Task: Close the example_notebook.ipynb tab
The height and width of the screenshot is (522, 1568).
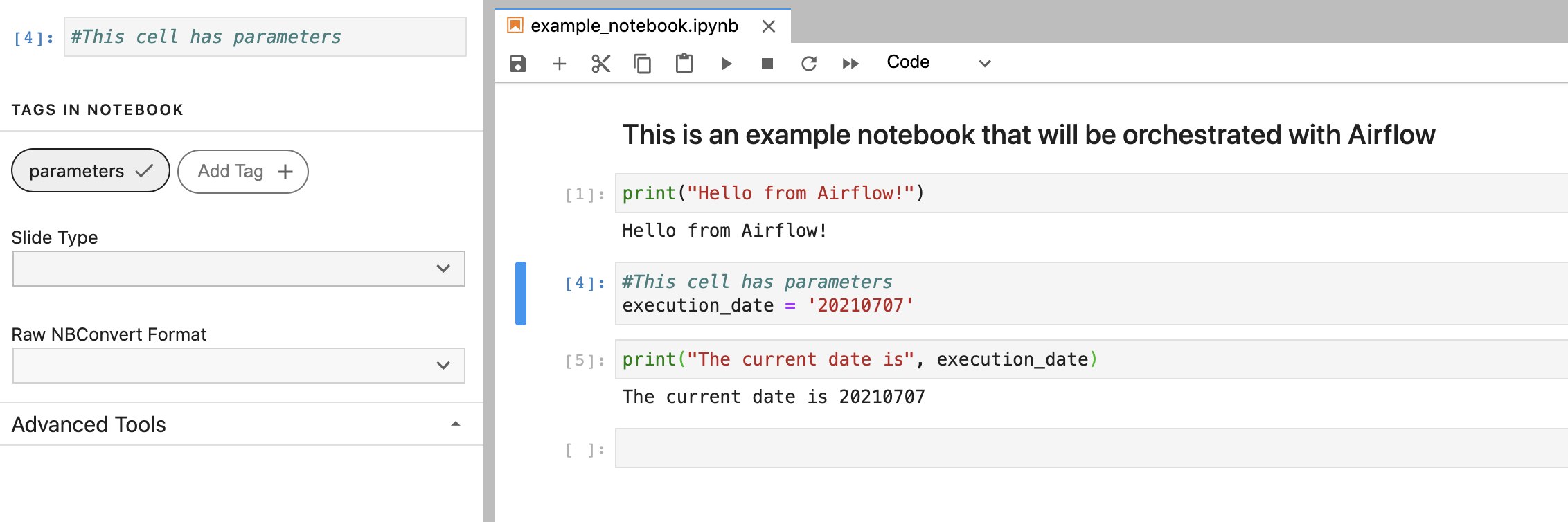Action: pyautogui.click(x=768, y=26)
